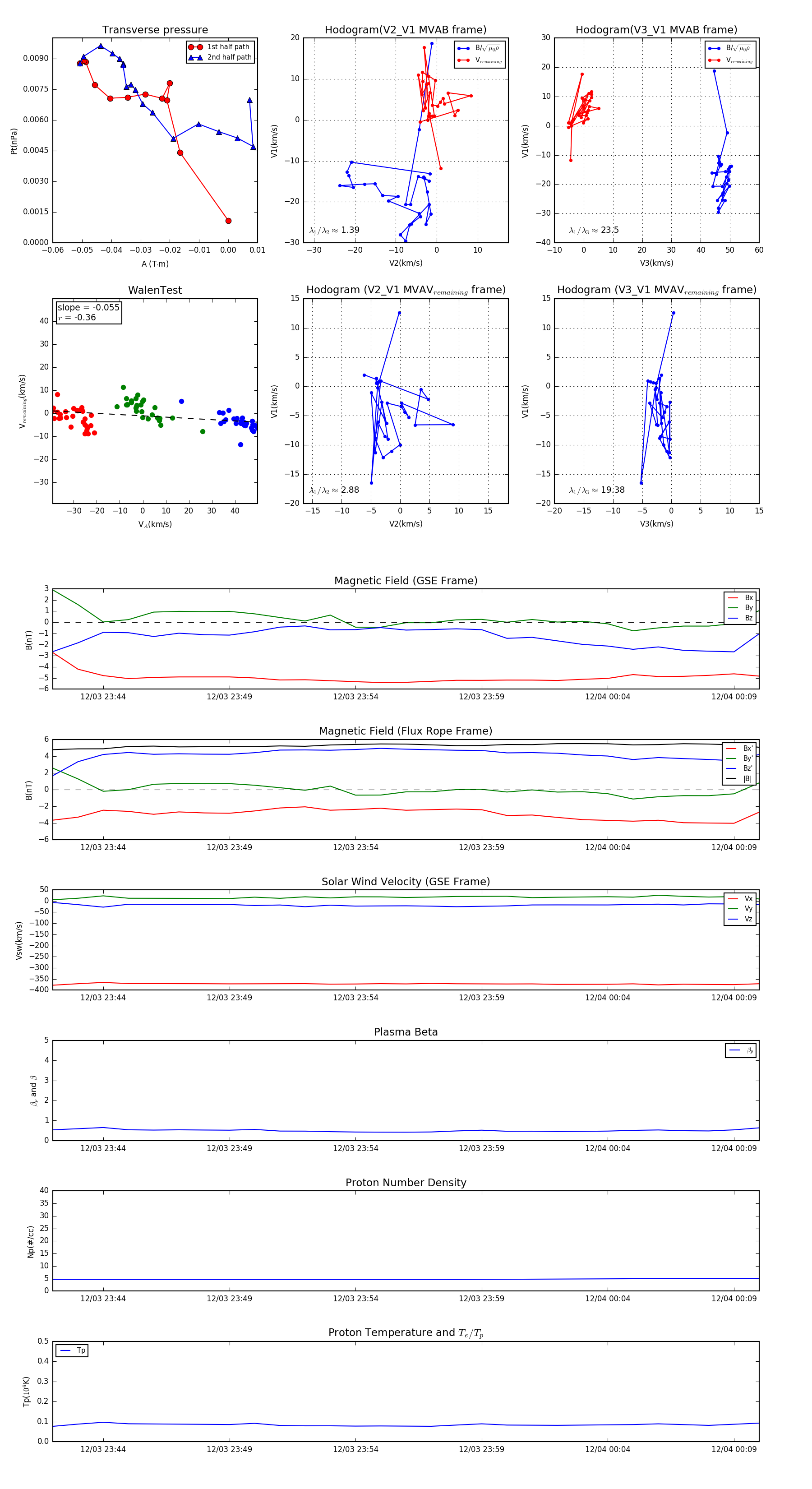The width and height of the screenshot is (812, 1489).
Task: Click the "Tp" legend entry
Action: pos(72,1350)
